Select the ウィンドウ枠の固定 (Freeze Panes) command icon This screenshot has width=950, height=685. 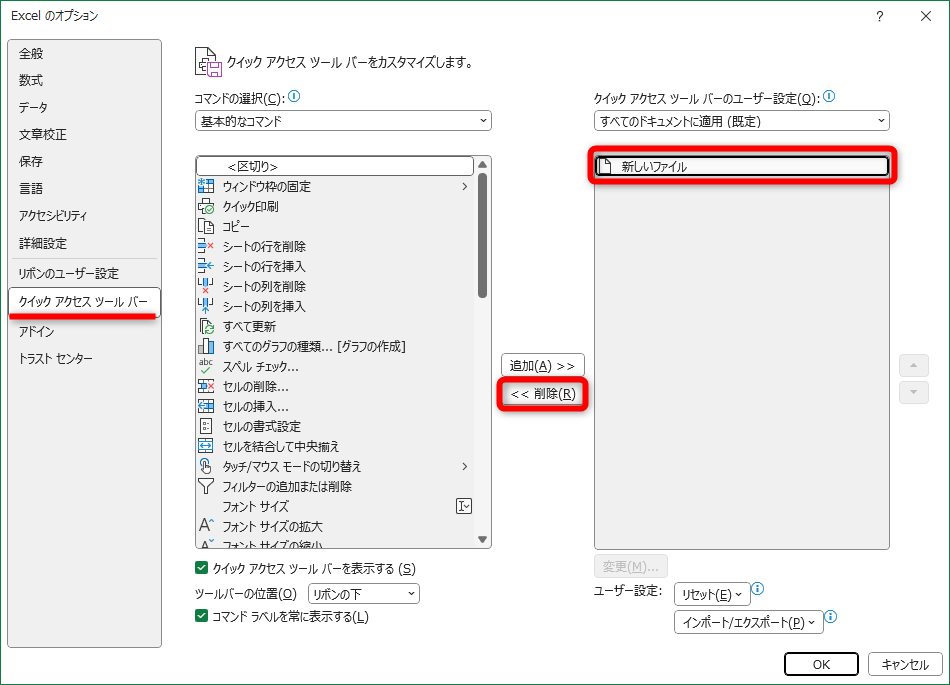(206, 186)
